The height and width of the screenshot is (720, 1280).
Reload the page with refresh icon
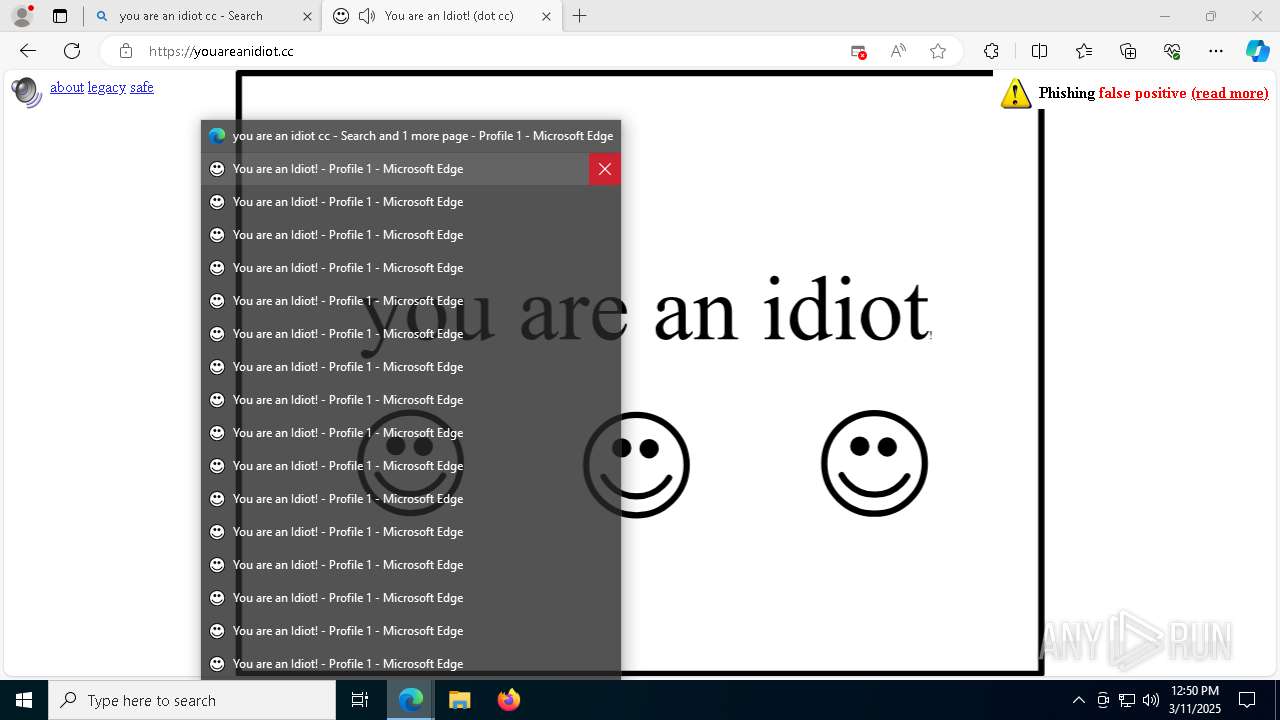(72, 51)
